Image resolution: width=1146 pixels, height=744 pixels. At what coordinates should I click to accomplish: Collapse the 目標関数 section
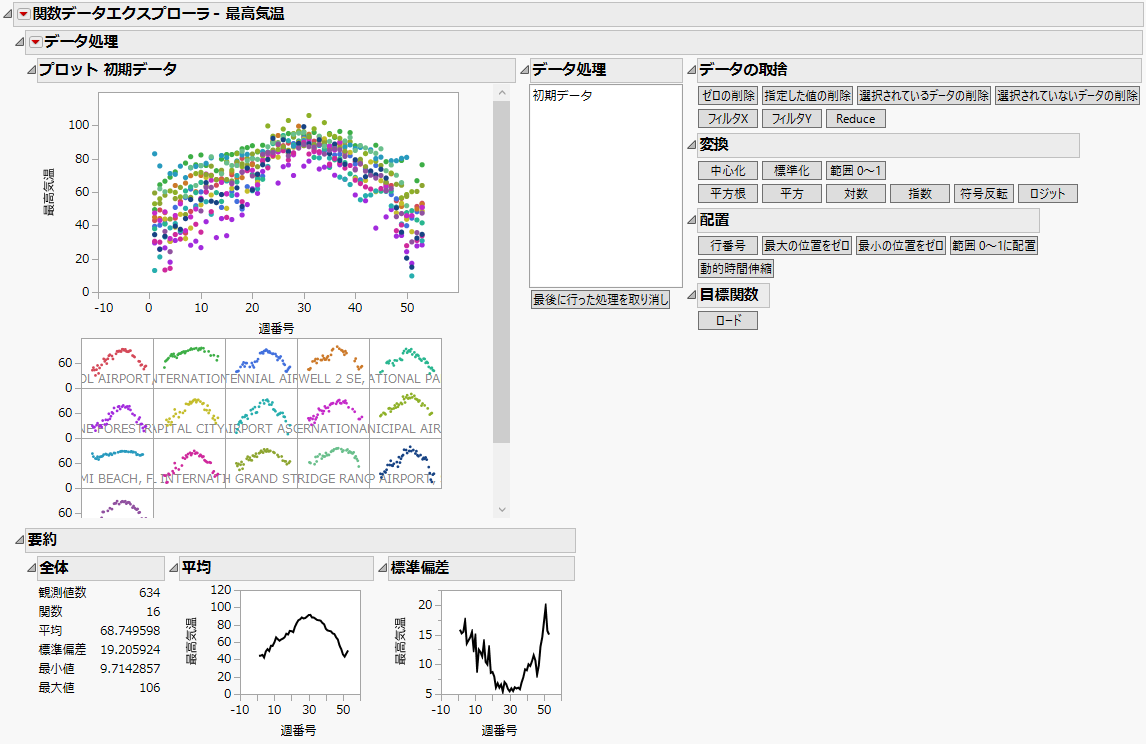[691, 295]
